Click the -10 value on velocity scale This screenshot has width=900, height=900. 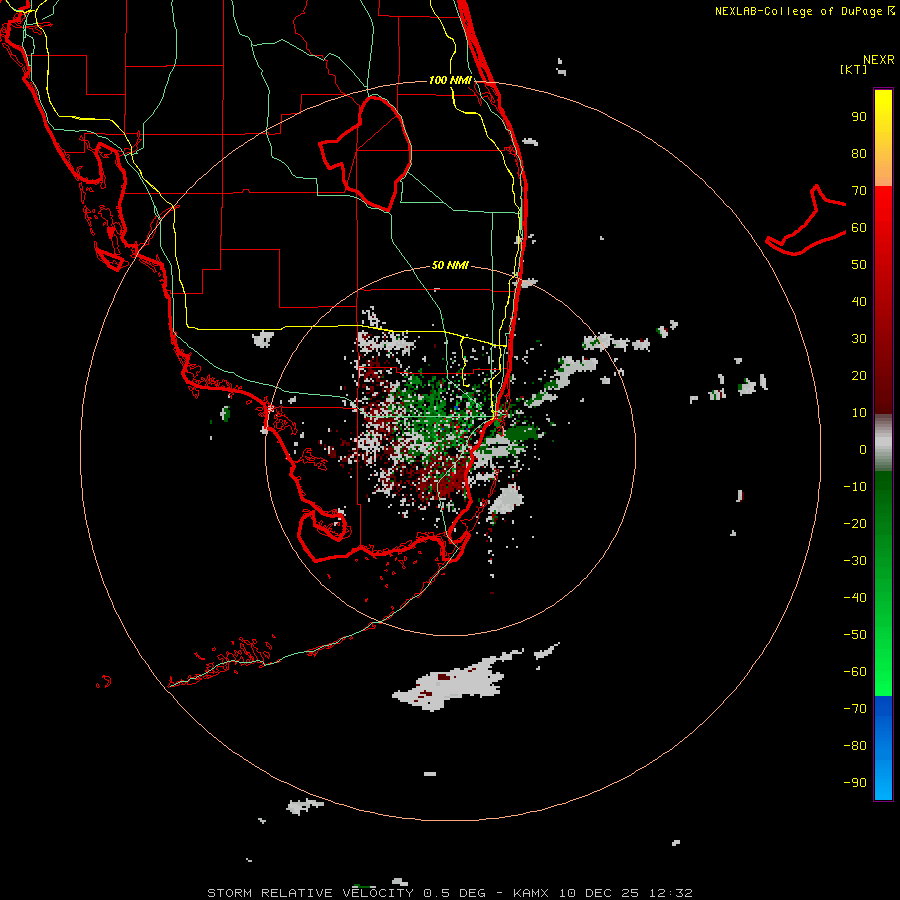point(855,487)
